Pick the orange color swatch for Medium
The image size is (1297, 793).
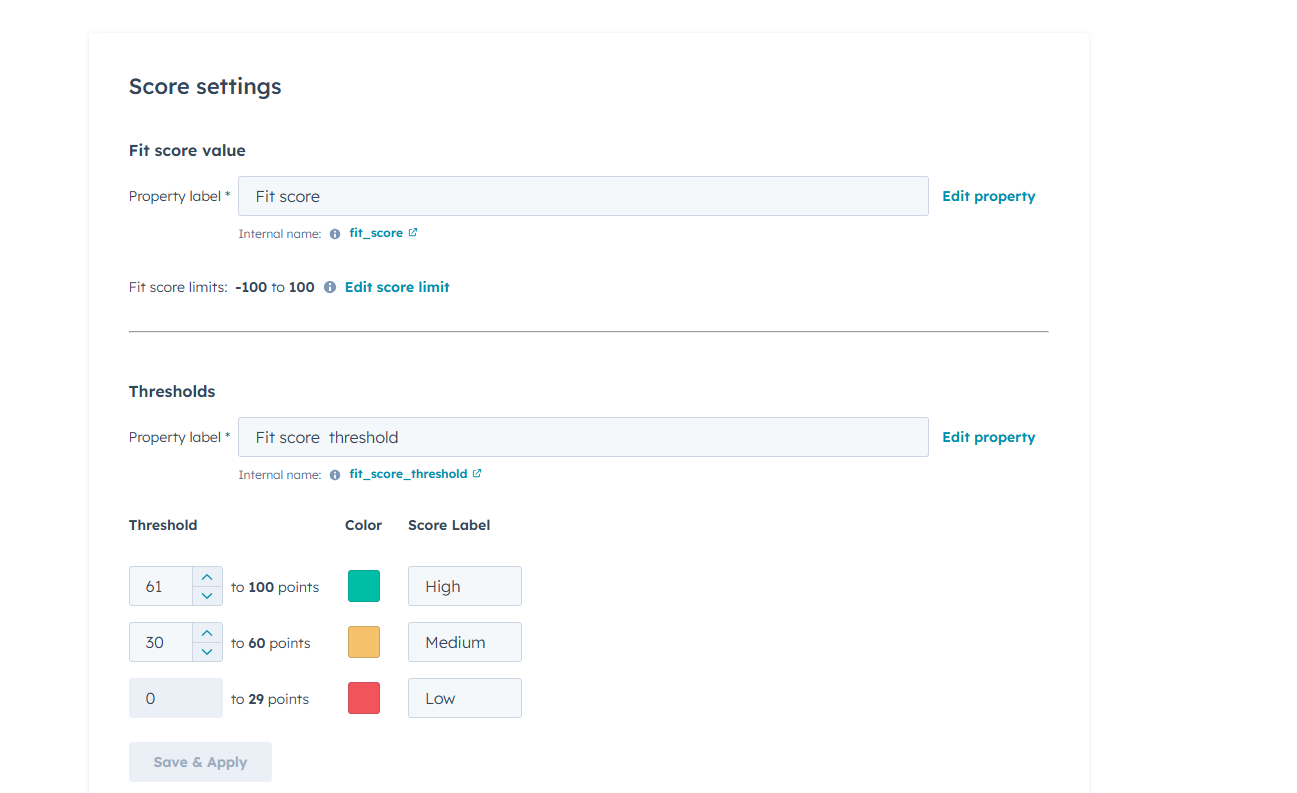click(x=364, y=642)
